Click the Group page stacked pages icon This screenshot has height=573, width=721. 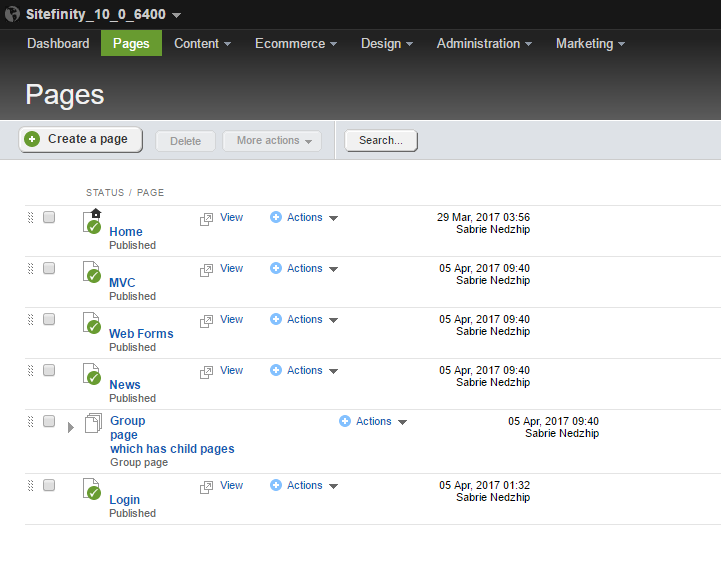click(93, 423)
